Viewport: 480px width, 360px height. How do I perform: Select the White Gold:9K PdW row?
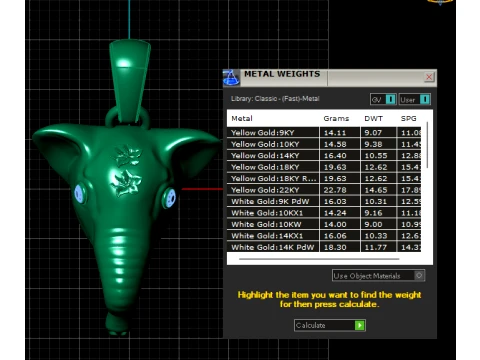tap(324, 201)
